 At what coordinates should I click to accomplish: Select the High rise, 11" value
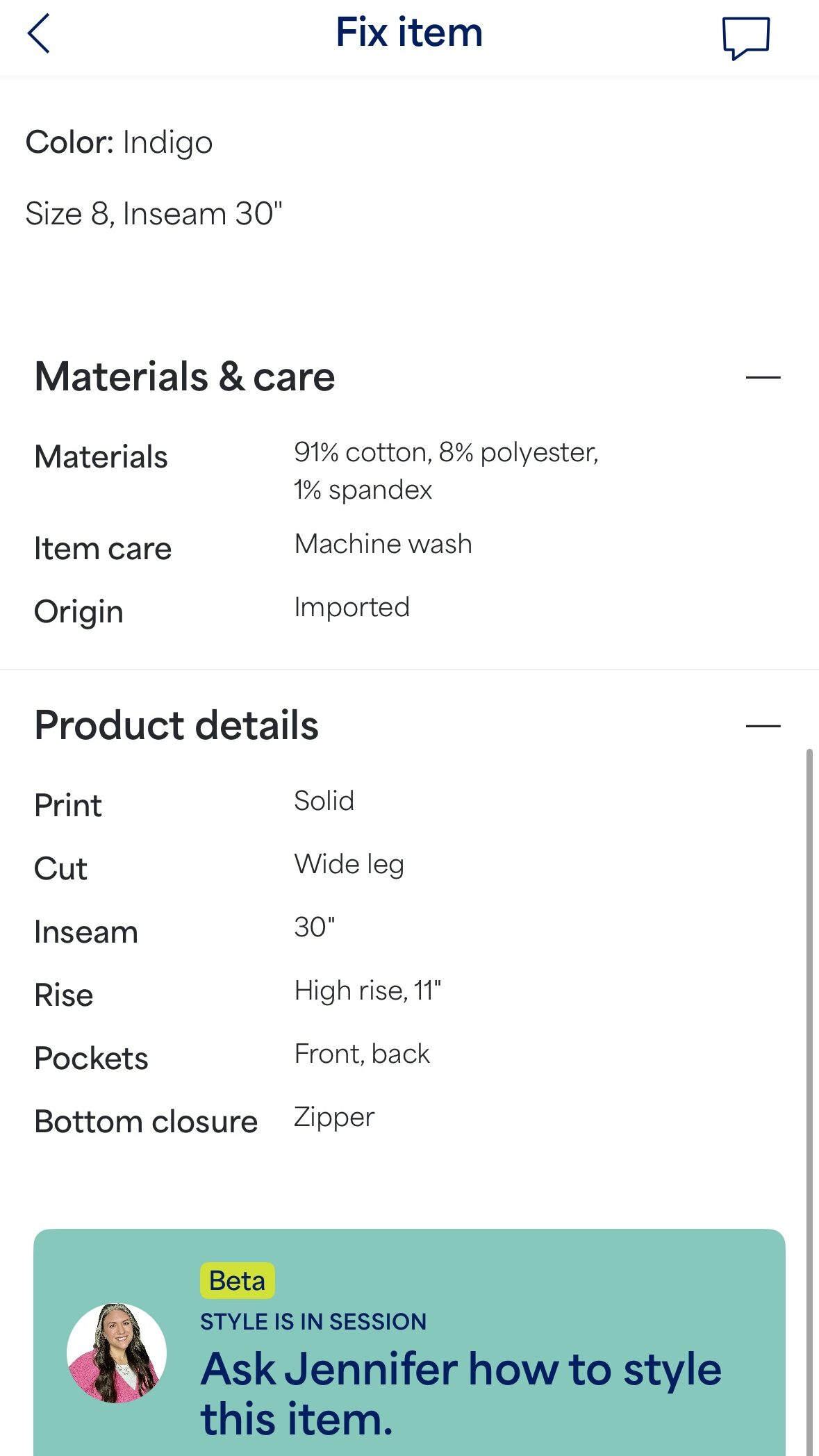click(367, 991)
